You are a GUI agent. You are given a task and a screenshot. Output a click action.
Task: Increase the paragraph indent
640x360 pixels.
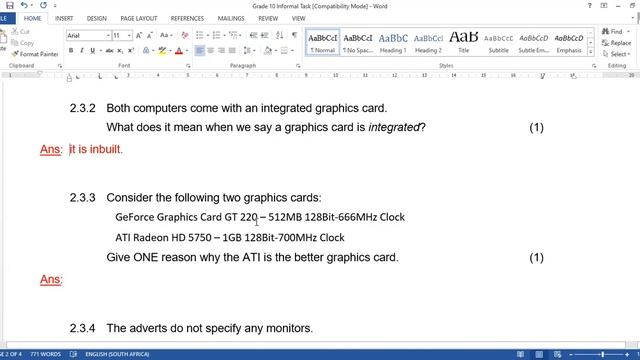click(264, 36)
